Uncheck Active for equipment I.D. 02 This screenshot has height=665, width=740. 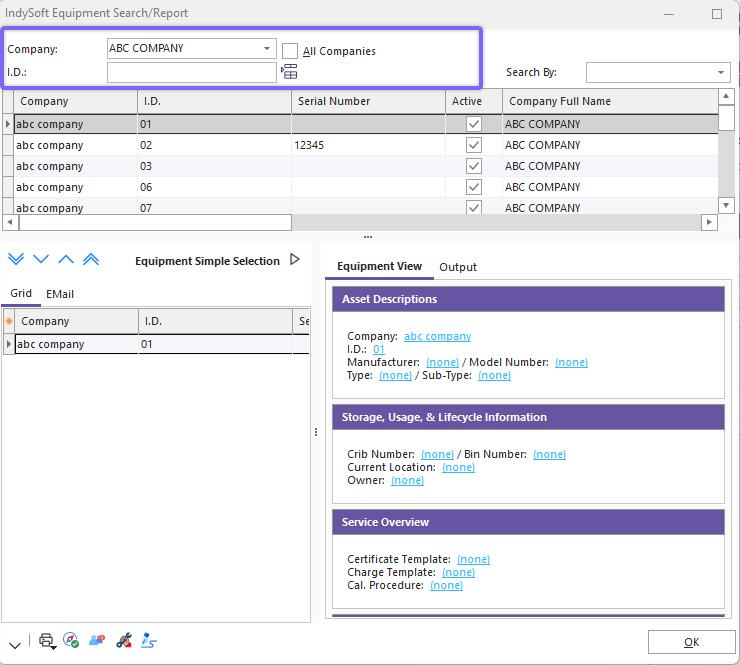tap(474, 145)
